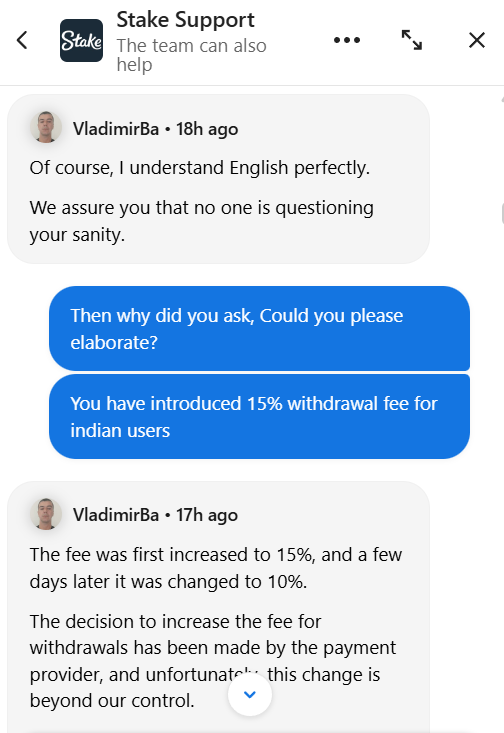Click the chat scrollbar on the right edge

click(502, 214)
